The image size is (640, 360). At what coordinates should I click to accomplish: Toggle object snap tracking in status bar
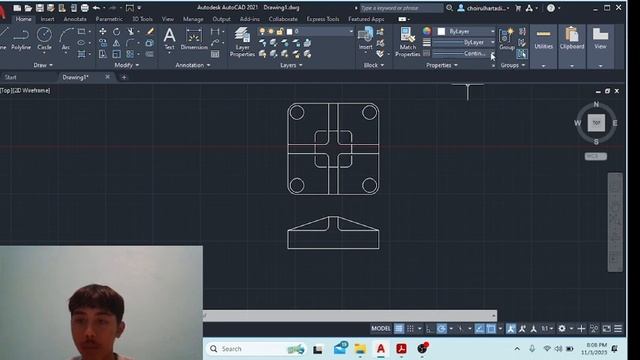tap(480, 329)
